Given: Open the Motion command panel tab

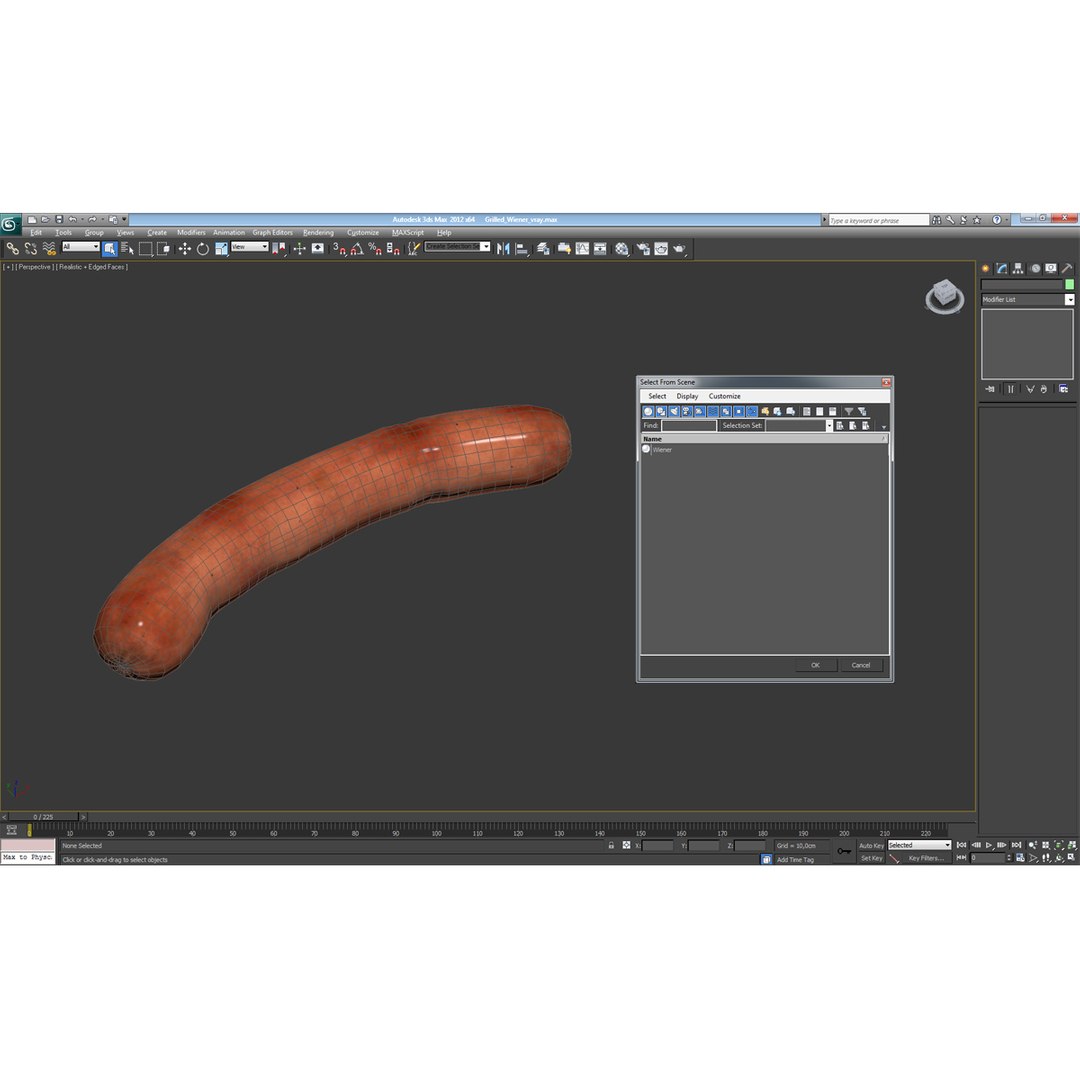Looking at the screenshot, I should coord(1035,269).
